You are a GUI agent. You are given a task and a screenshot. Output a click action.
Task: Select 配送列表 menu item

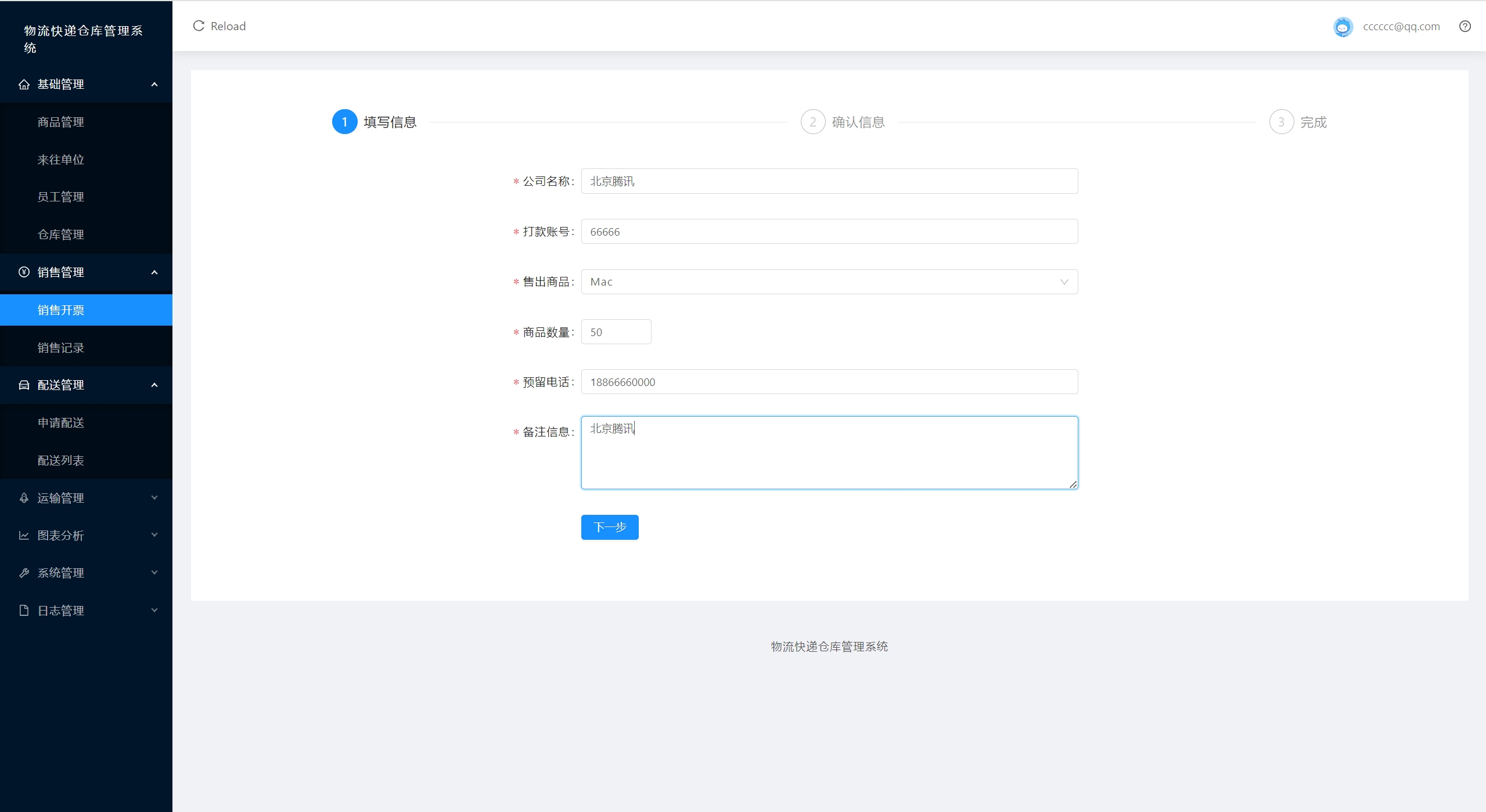[x=61, y=460]
